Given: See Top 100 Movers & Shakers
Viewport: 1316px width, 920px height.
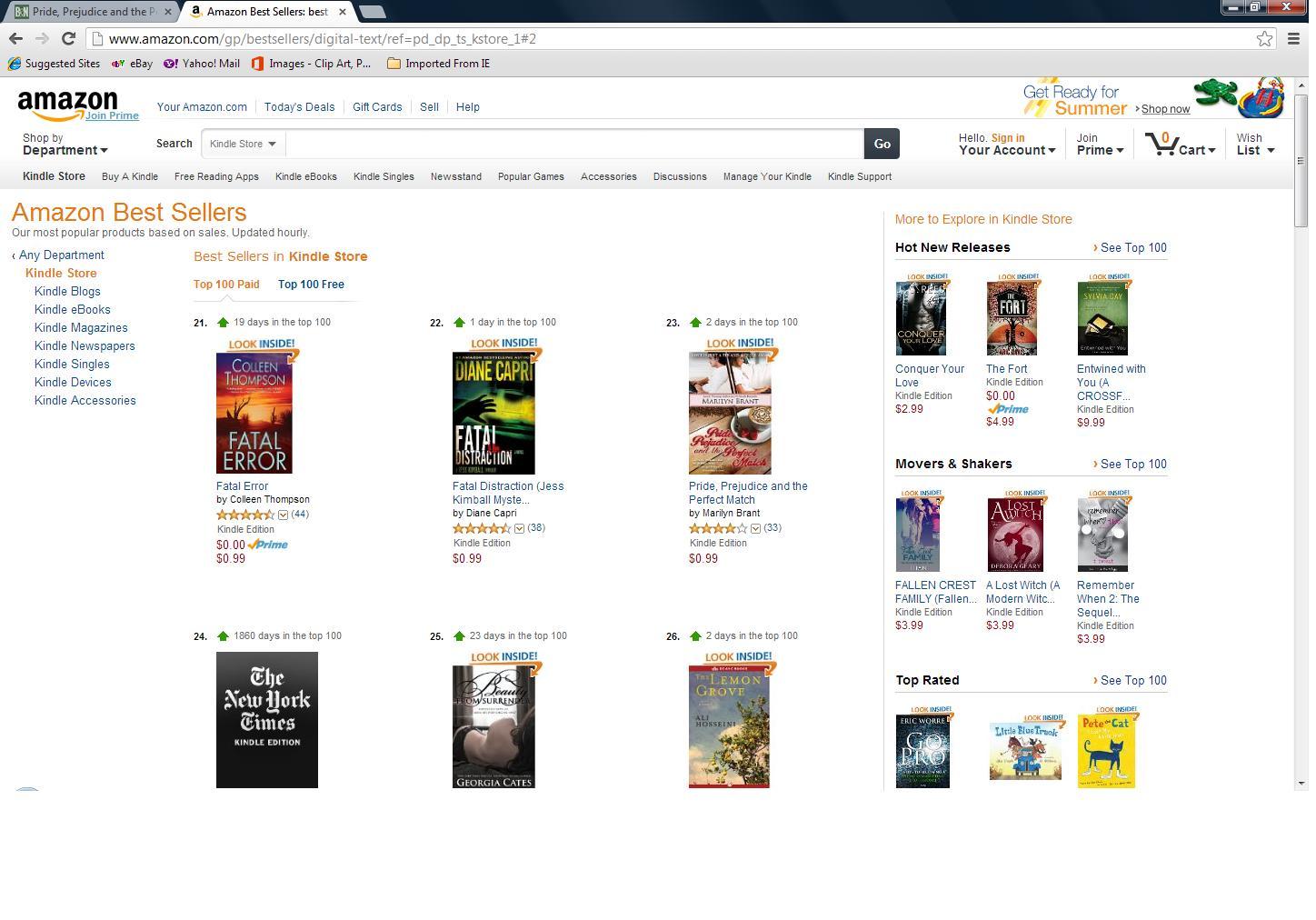Looking at the screenshot, I should point(1133,464).
